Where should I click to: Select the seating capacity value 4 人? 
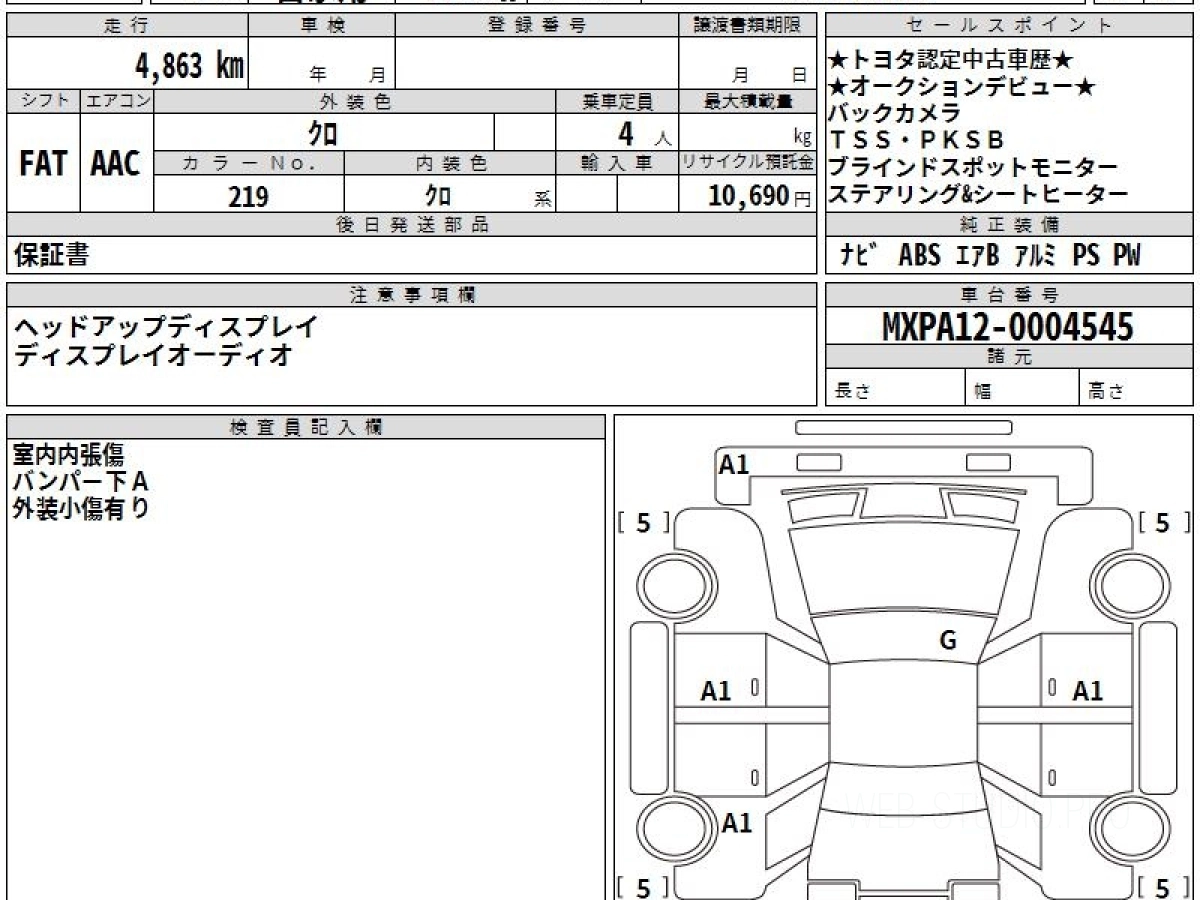pos(645,132)
